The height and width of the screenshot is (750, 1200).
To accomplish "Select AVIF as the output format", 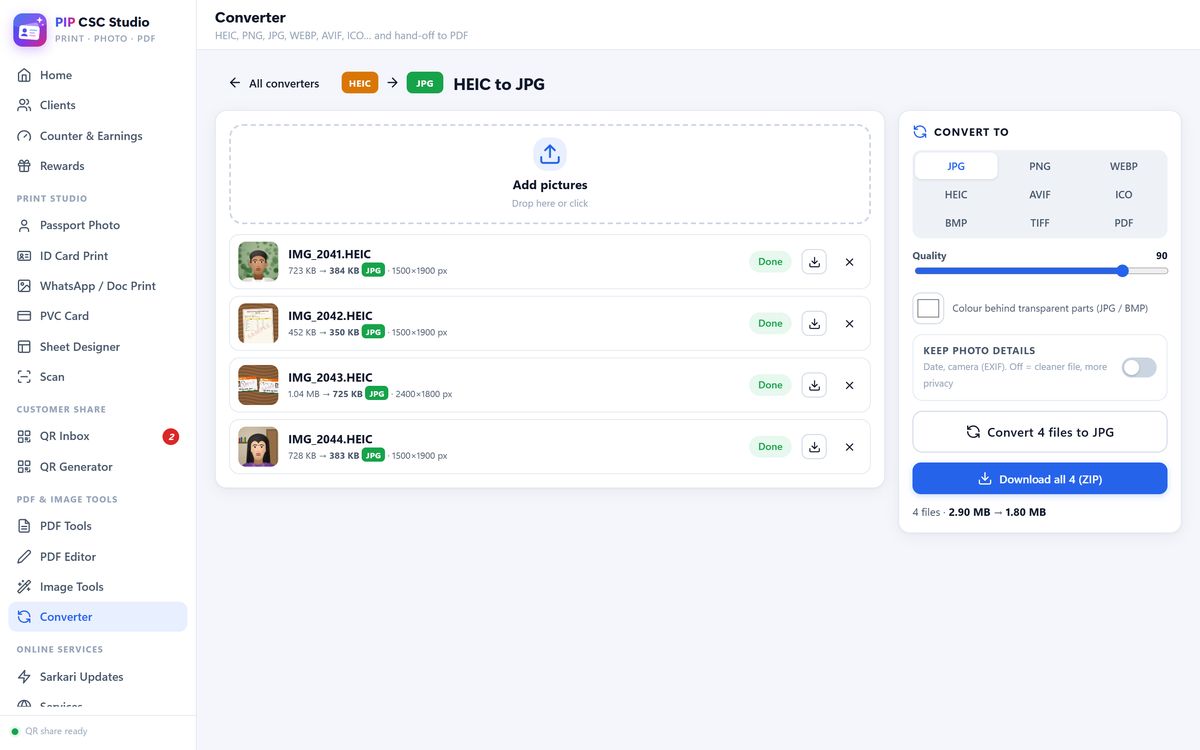I will [x=1040, y=195].
